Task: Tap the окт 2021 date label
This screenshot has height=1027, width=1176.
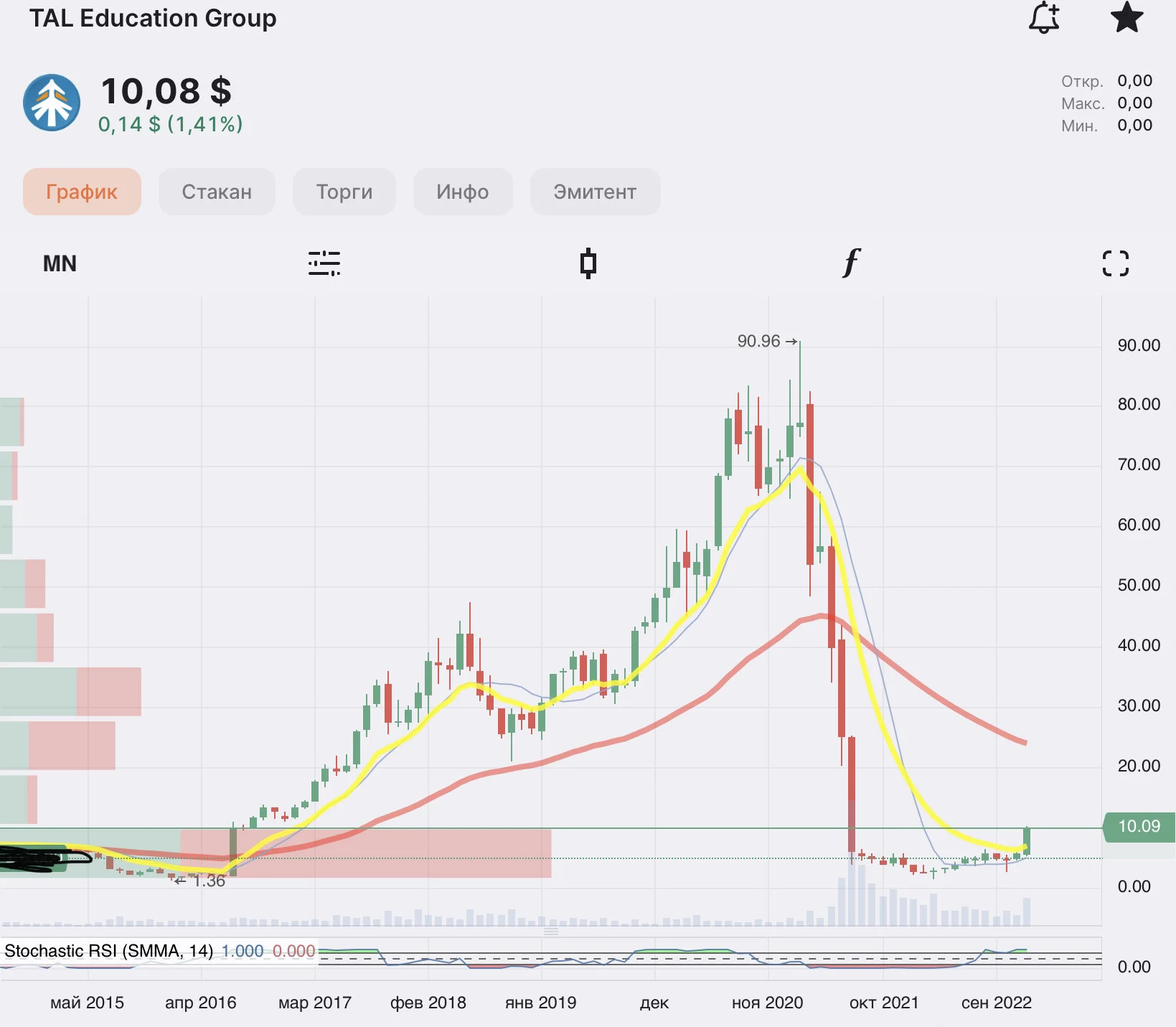Action: click(884, 1003)
